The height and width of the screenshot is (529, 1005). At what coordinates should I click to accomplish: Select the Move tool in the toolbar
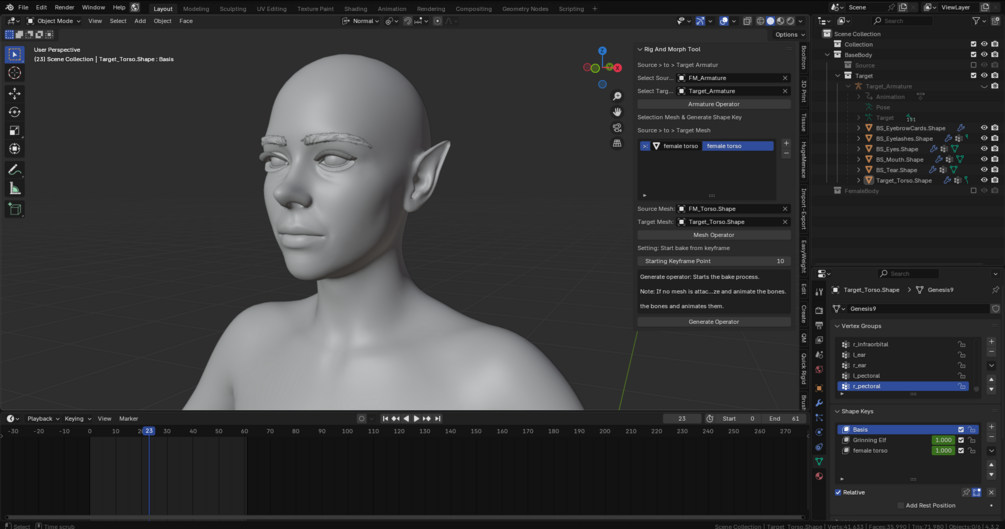point(15,93)
